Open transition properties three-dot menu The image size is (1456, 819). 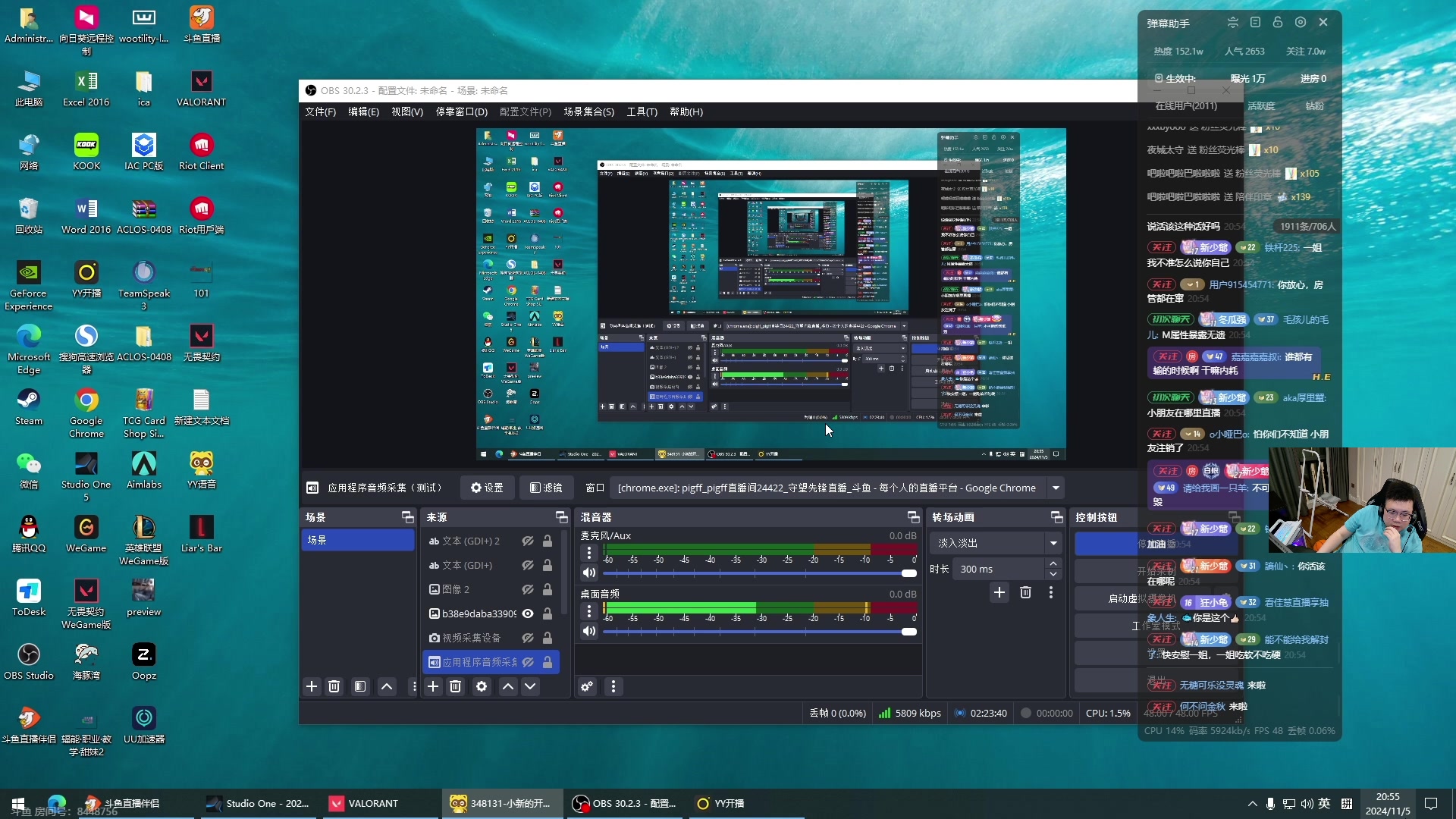point(1051,593)
